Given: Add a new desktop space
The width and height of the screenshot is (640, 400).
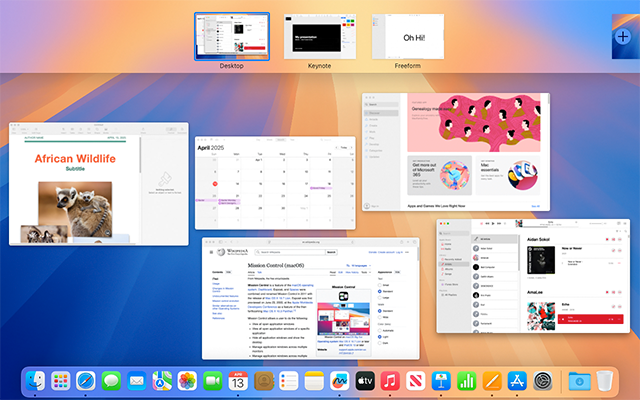Looking at the screenshot, I should (625, 36).
